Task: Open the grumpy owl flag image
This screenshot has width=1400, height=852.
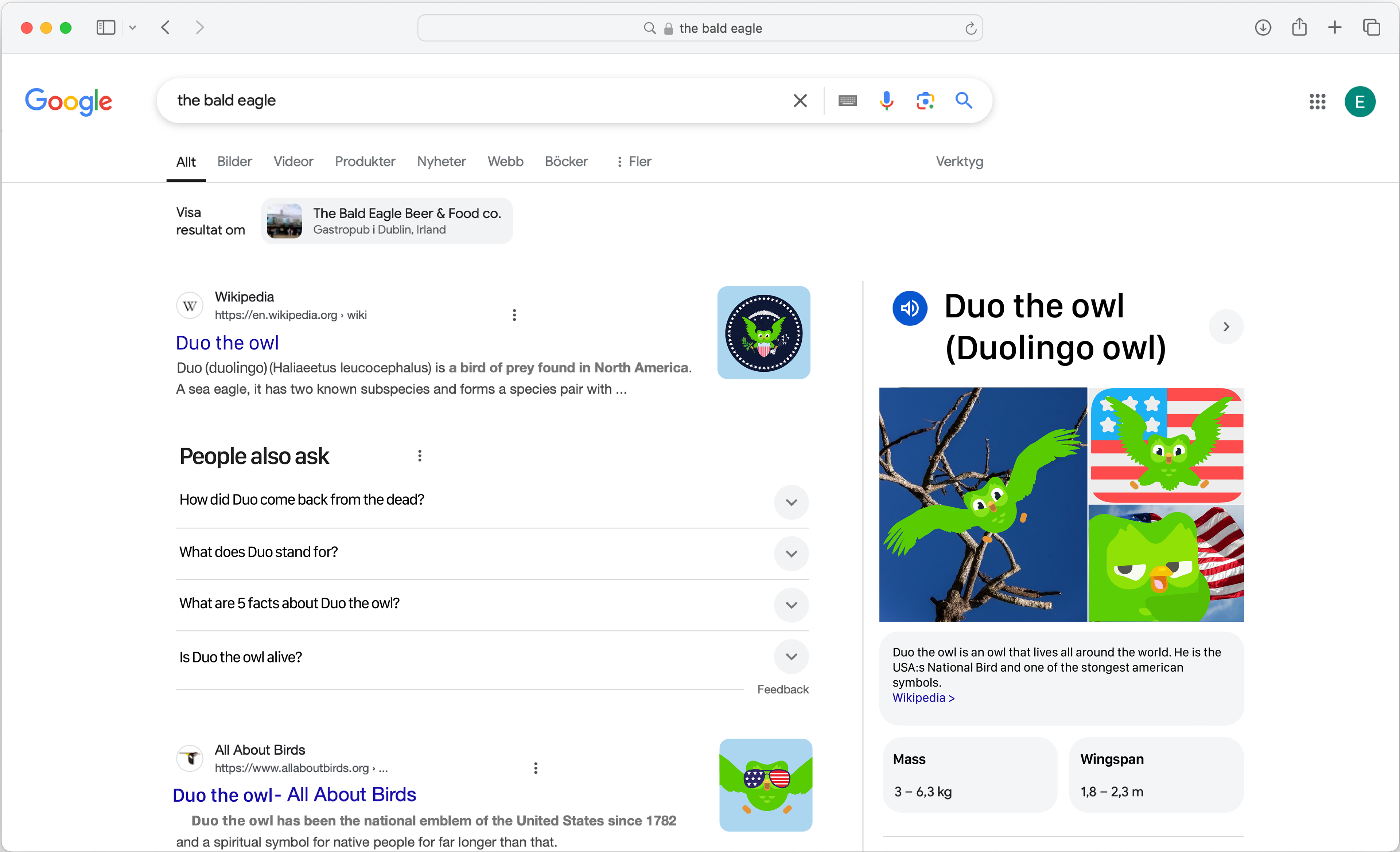Action: click(x=1167, y=563)
